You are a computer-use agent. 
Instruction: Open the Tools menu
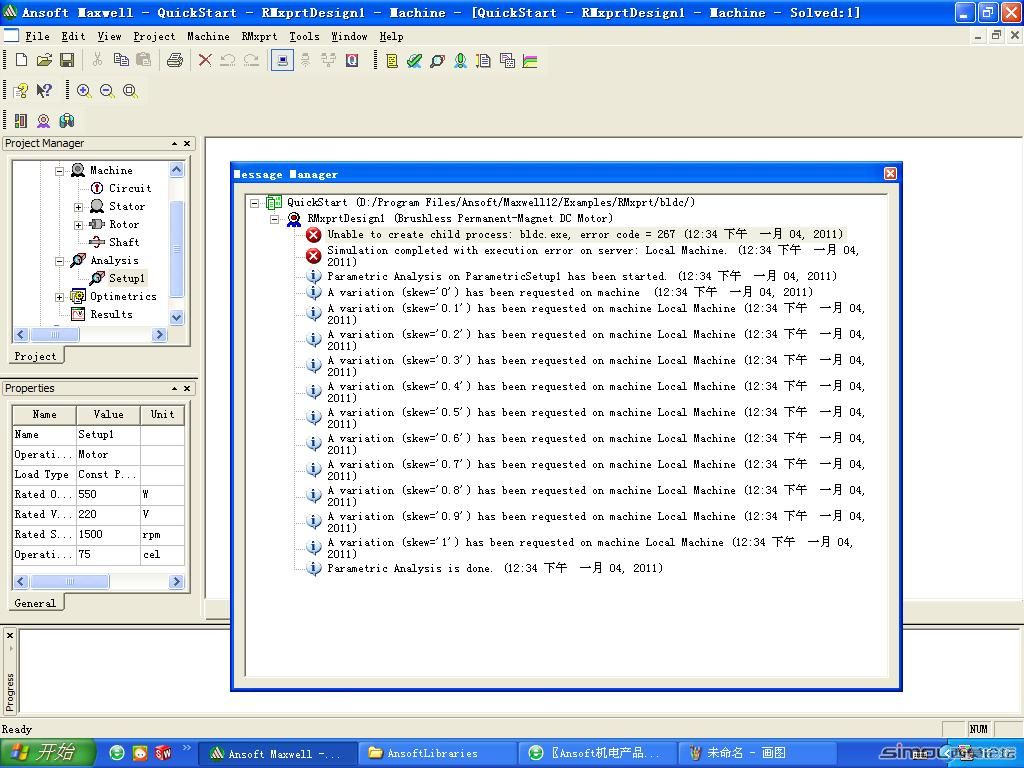pos(304,36)
